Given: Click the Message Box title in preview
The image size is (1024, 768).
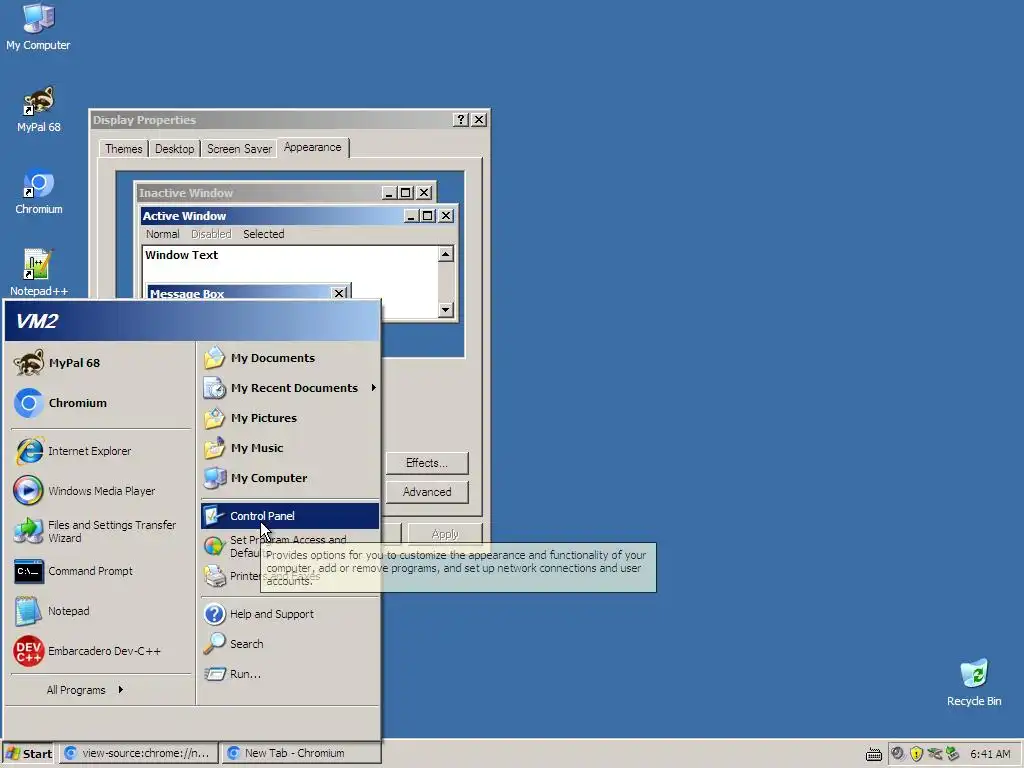Looking at the screenshot, I should 187,294.
